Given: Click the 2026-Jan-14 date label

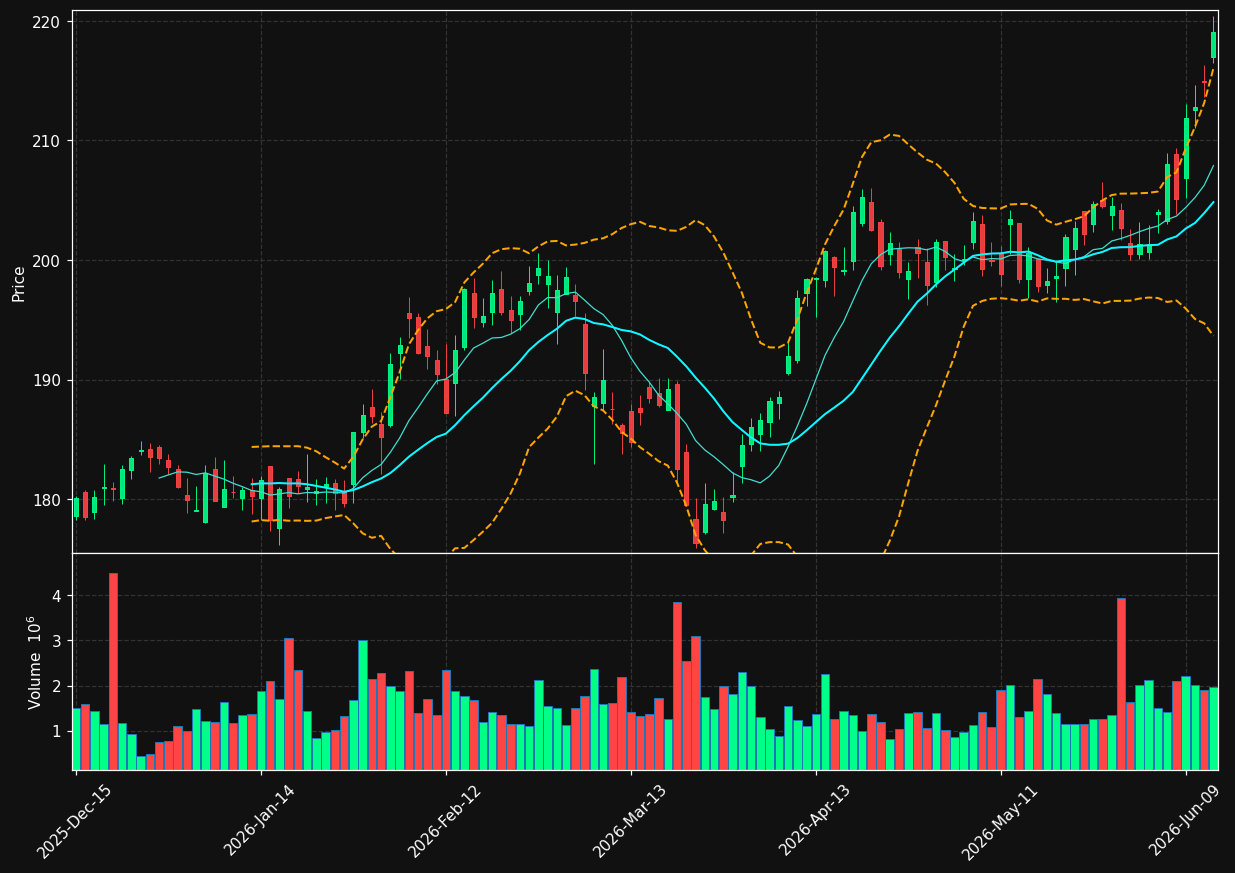Looking at the screenshot, I should coord(260,821).
